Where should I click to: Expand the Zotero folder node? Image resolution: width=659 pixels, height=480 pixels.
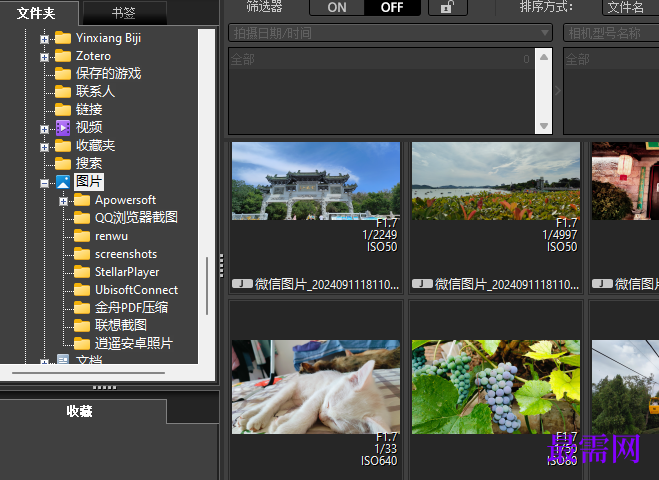[x=44, y=58]
